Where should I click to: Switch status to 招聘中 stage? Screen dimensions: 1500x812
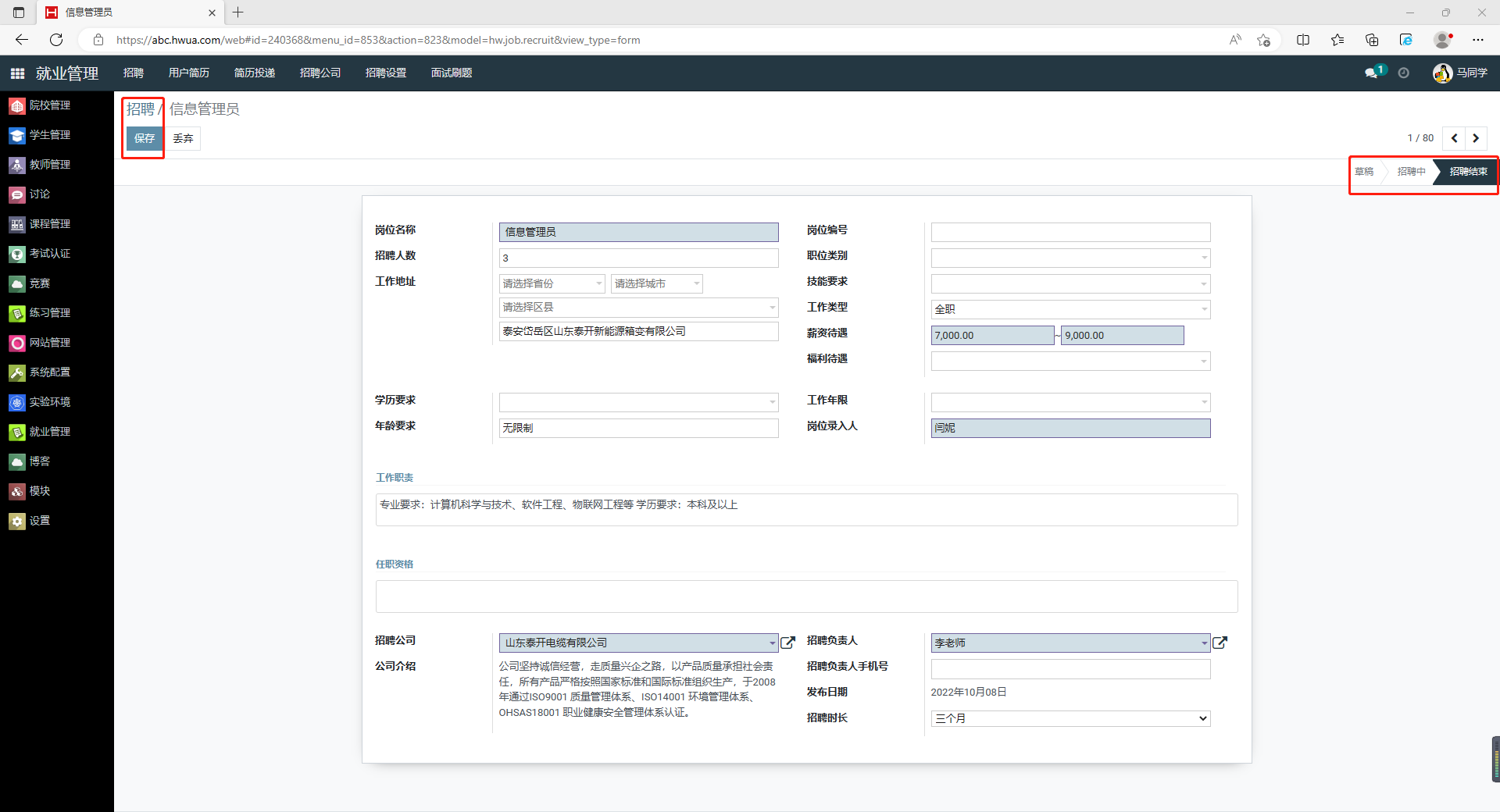[1411, 172]
